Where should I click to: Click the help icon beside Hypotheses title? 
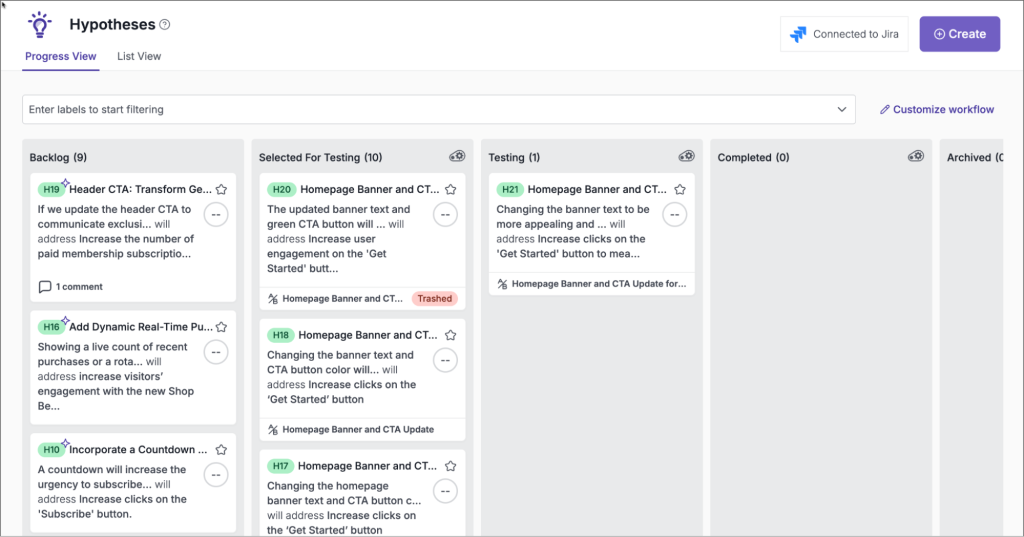165,25
